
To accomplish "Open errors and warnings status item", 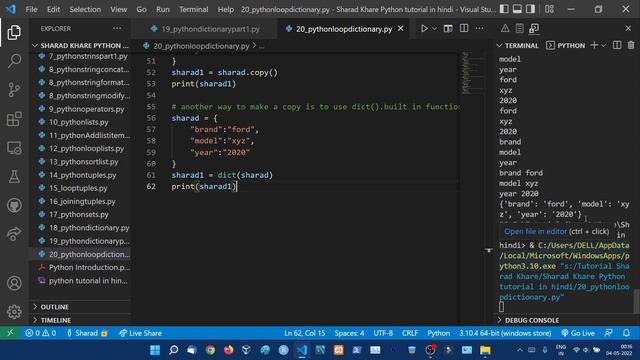I will coord(40,333).
